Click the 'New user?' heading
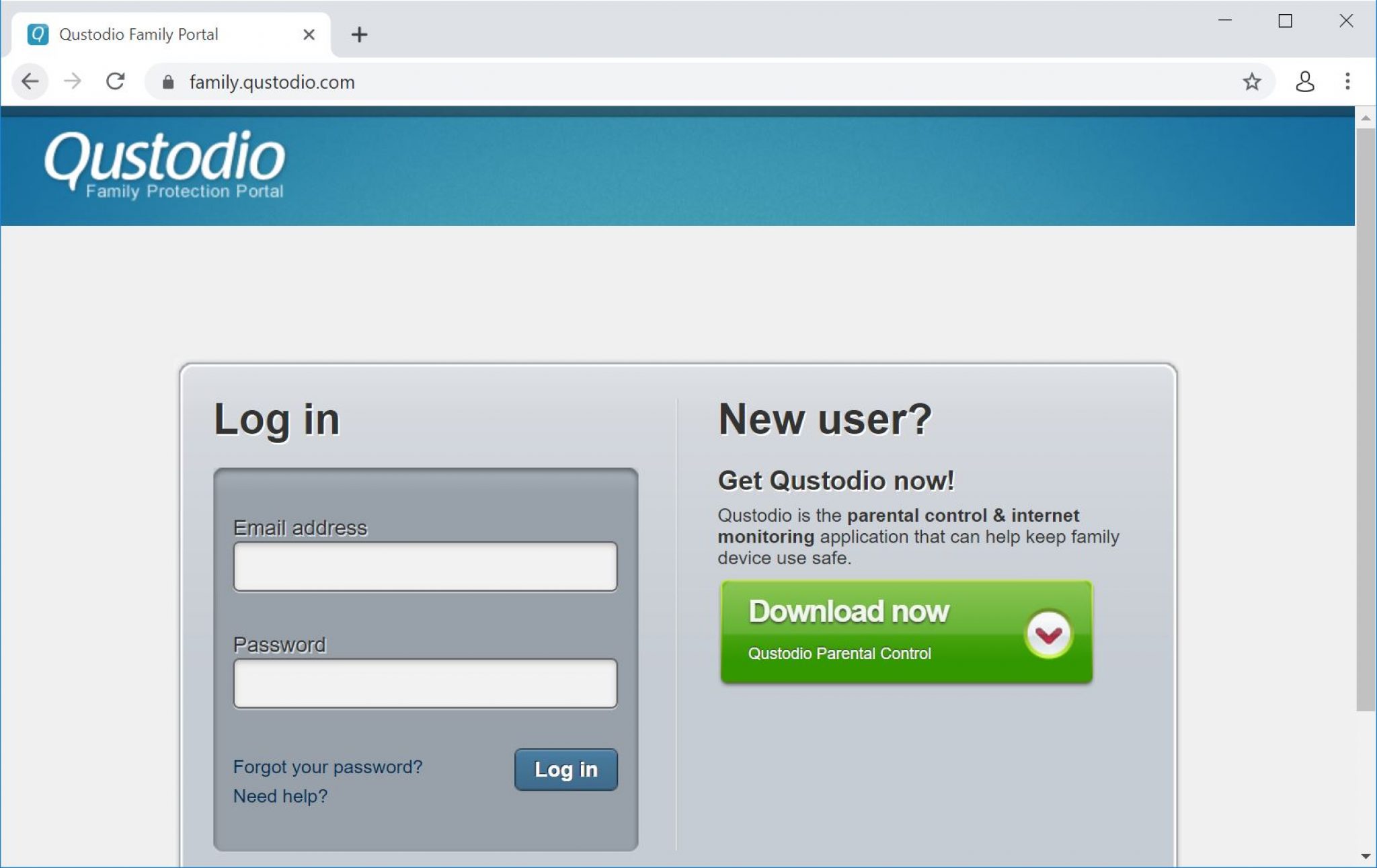 click(x=825, y=420)
